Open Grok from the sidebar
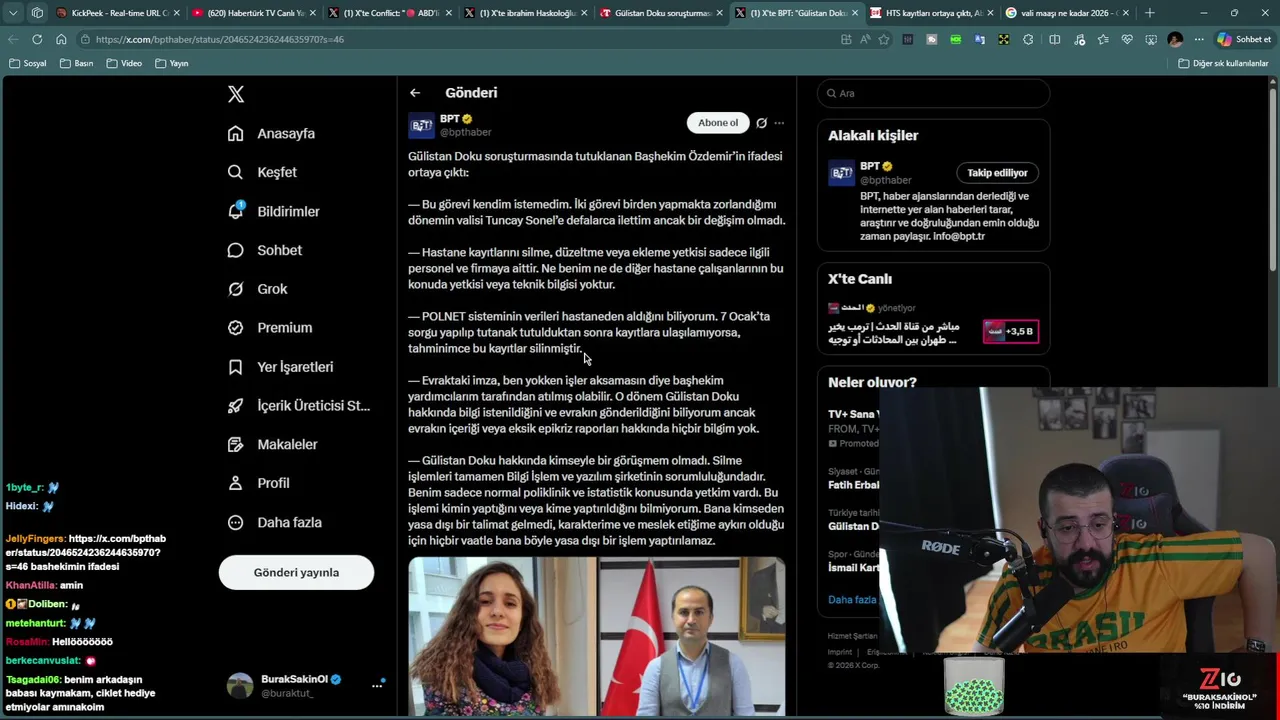The image size is (1280, 720). point(257,289)
